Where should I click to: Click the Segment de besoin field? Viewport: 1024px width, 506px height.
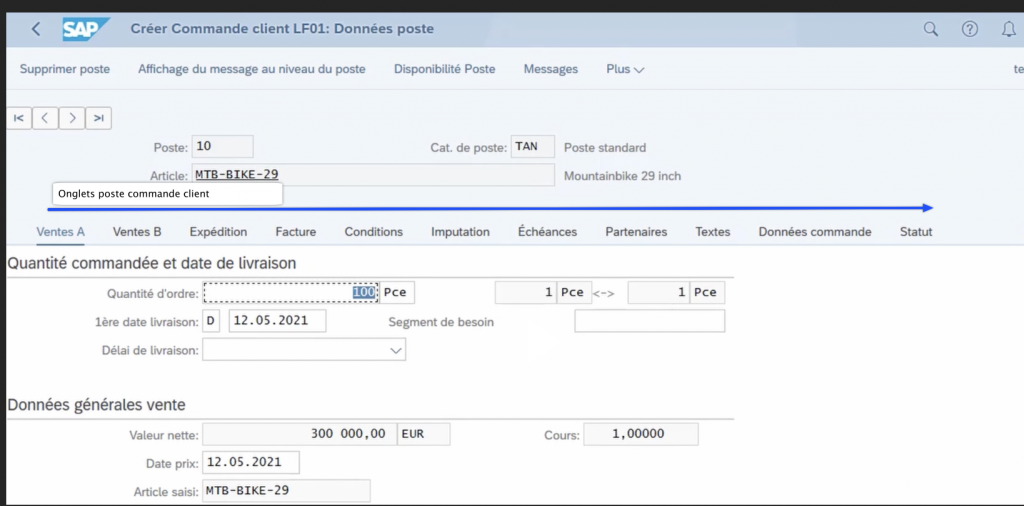point(649,321)
